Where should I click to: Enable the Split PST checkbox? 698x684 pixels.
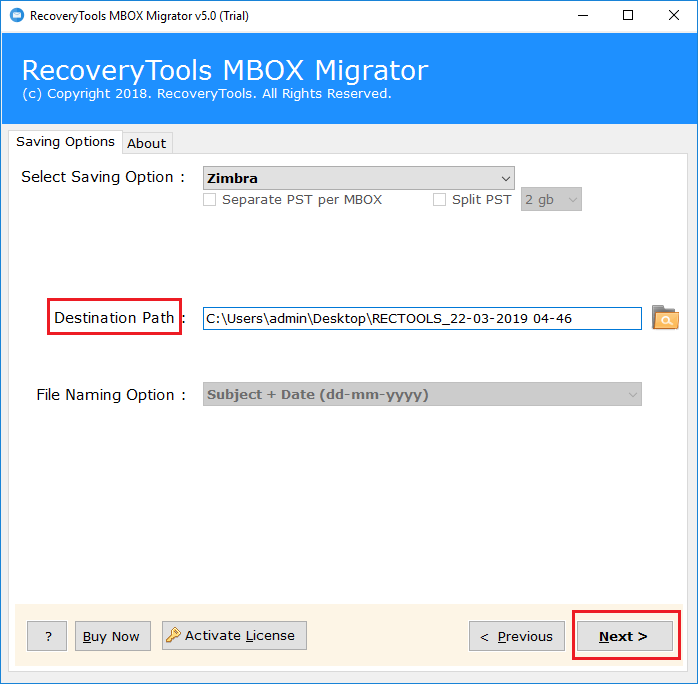click(439, 199)
